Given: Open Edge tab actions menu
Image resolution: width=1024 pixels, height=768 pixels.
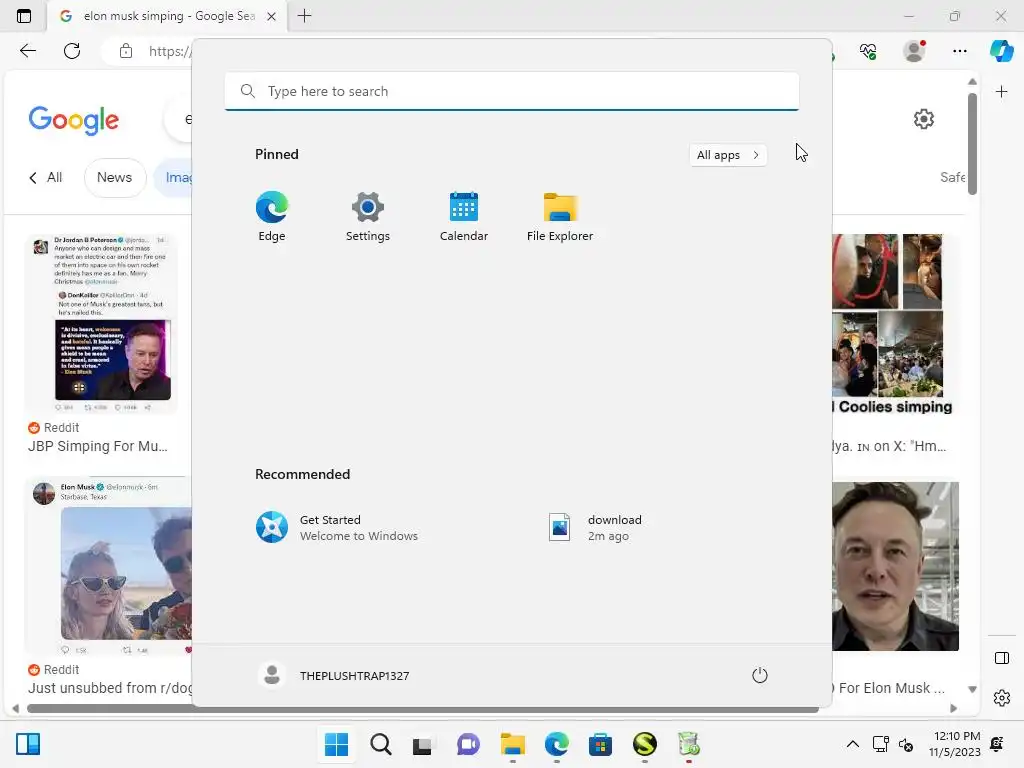Looking at the screenshot, I should 24,16.
